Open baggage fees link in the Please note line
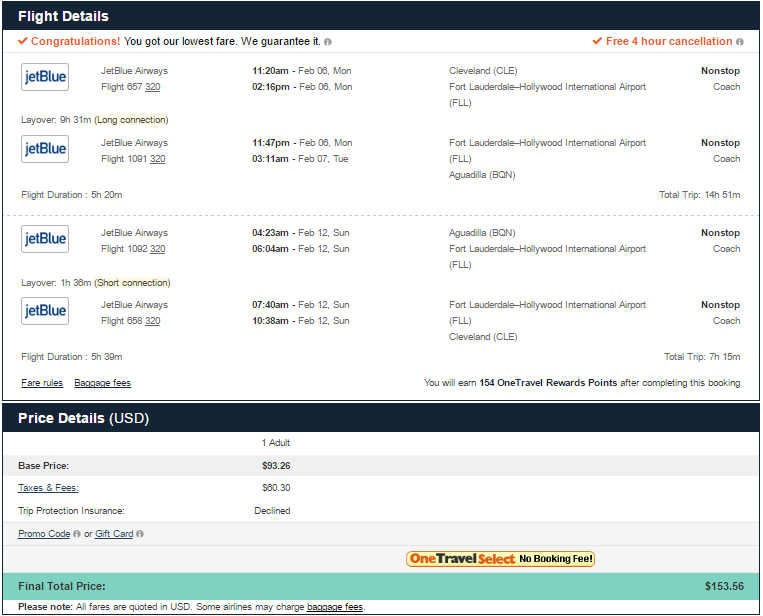Screen dimensions: 763x616 coord(335,607)
